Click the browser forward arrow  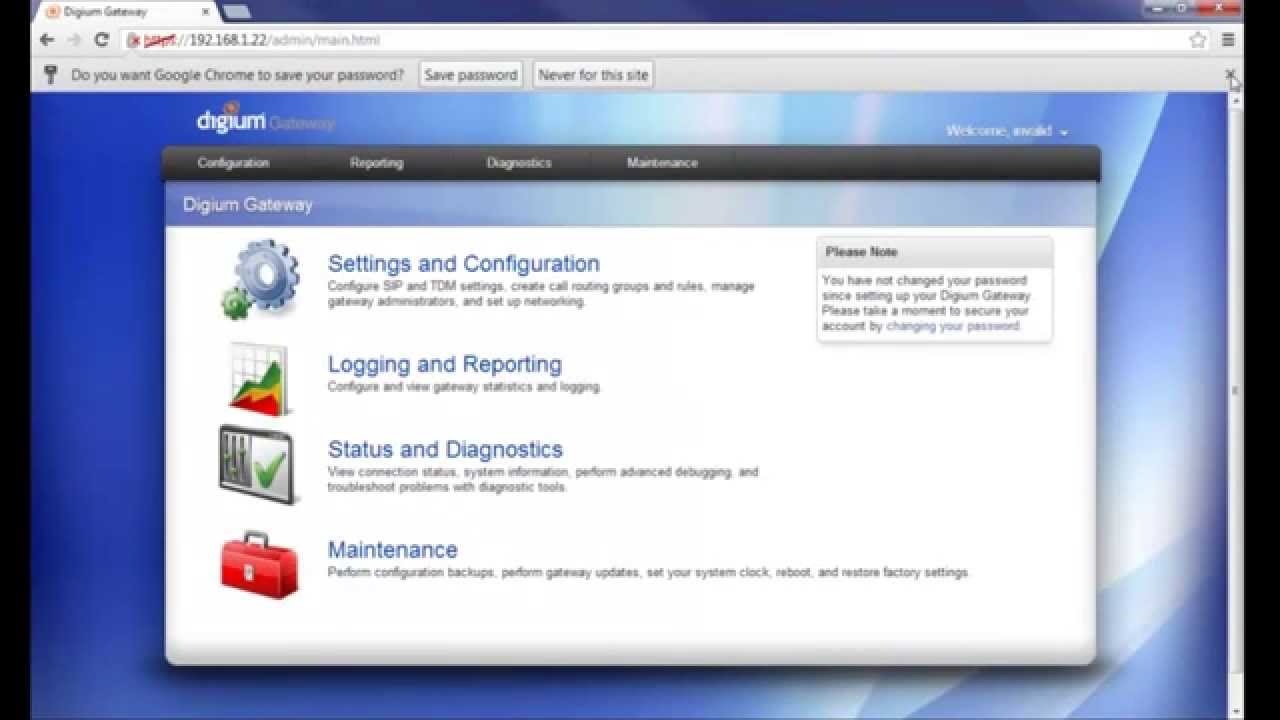74,40
